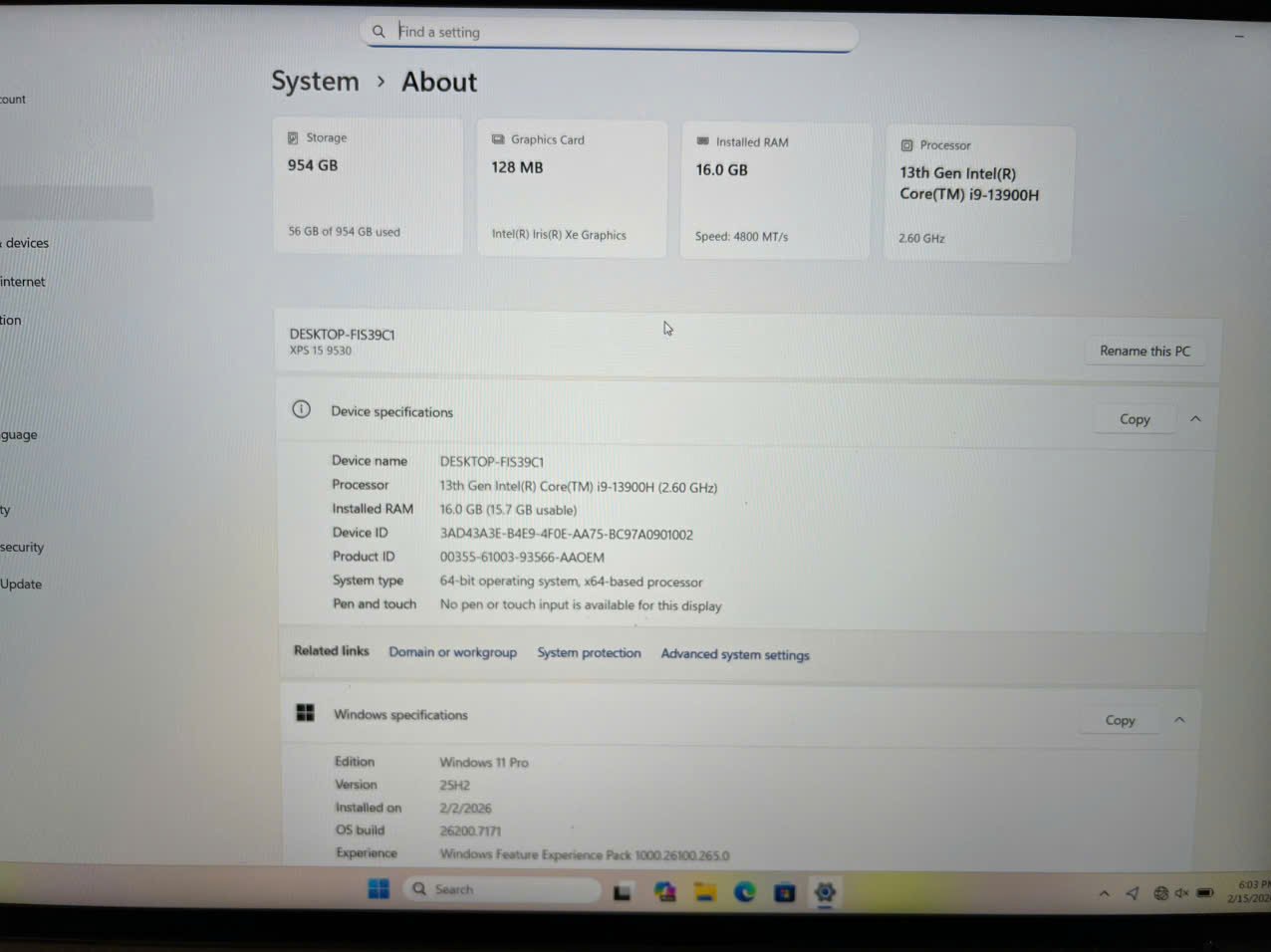This screenshot has height=952, width=1271.
Task: Click the Find a setting search box
Action: (x=610, y=32)
